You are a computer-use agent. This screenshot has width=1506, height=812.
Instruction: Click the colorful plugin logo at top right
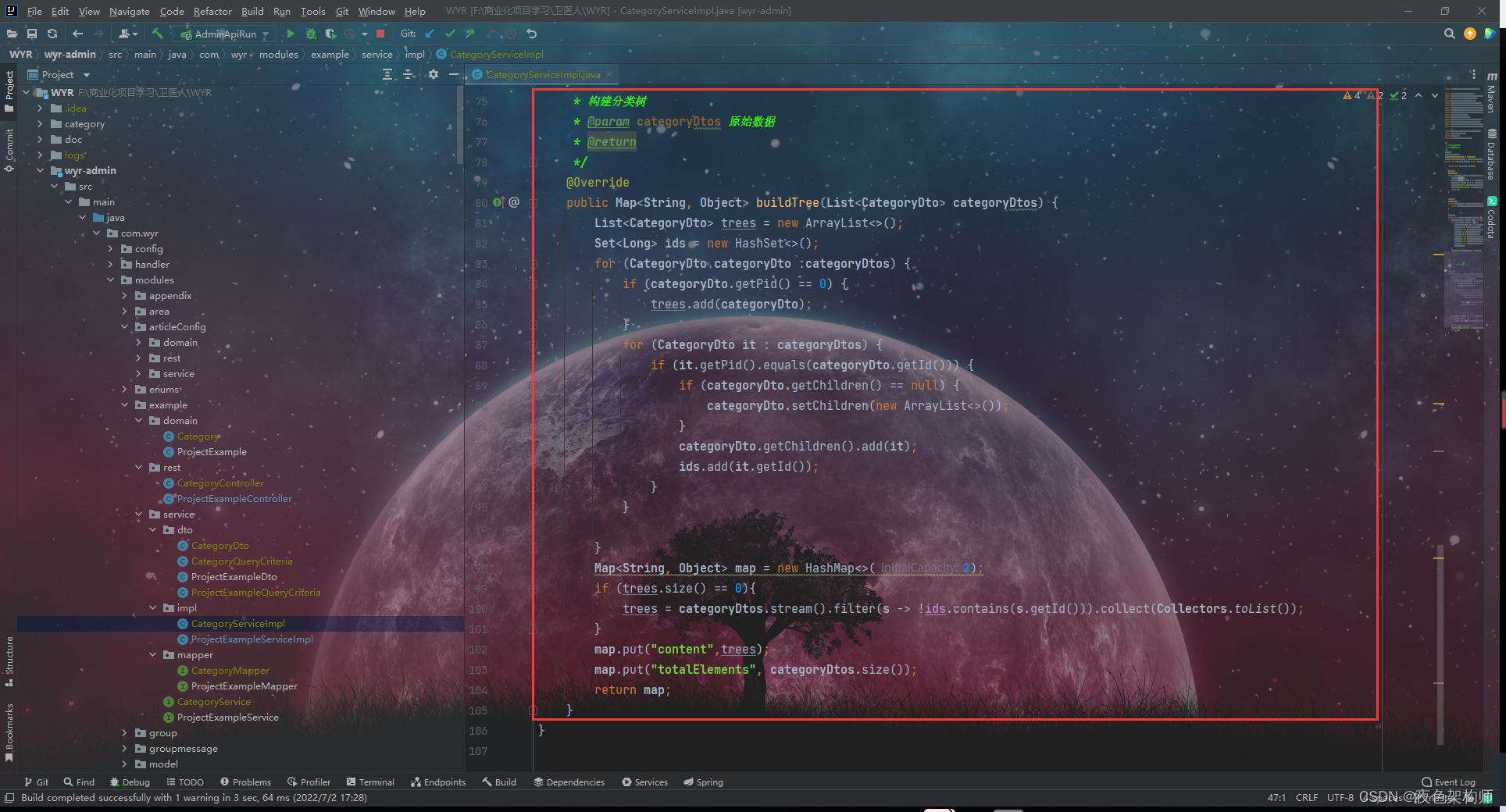[1490, 34]
